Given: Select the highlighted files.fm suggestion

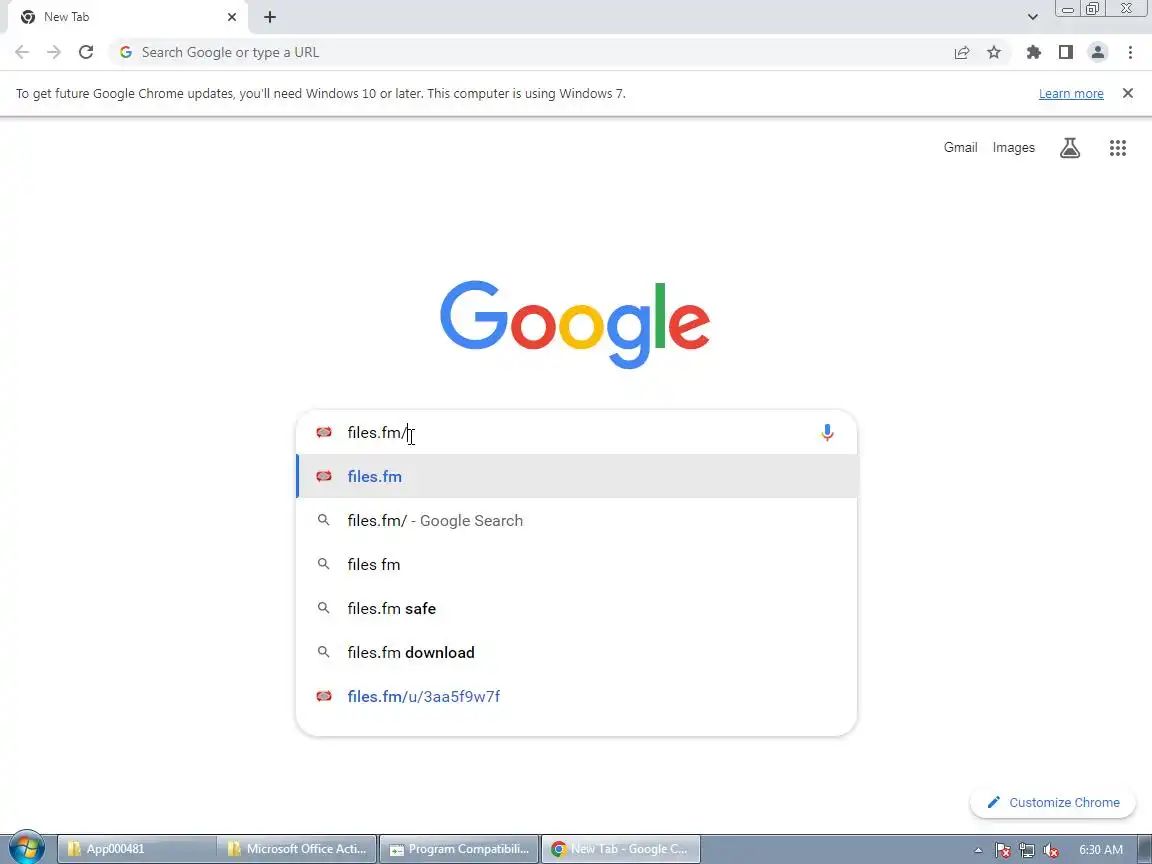Looking at the screenshot, I should 577,476.
